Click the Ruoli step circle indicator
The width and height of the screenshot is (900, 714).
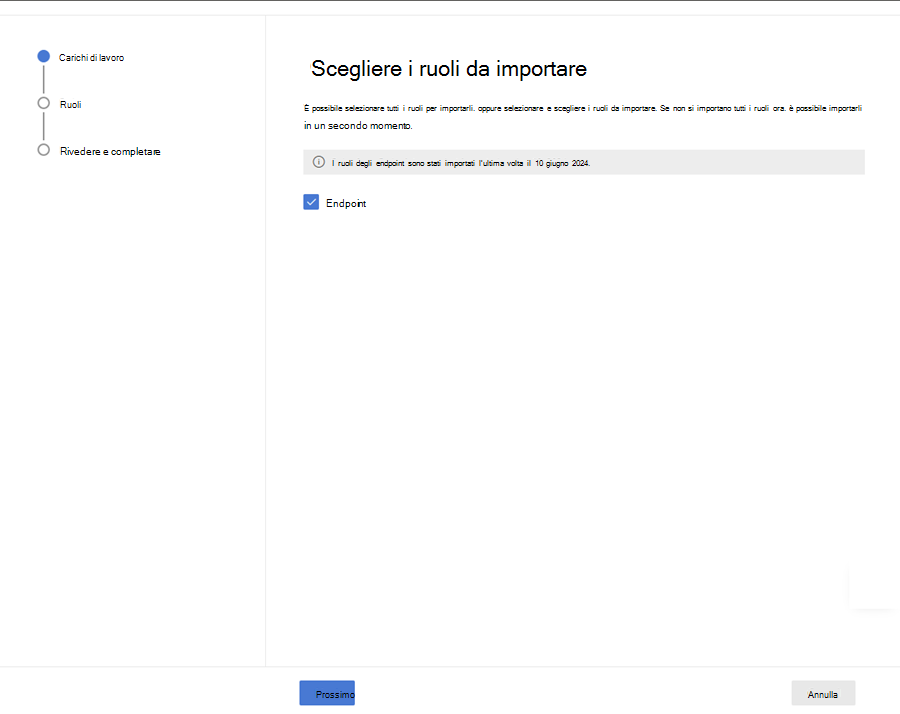(43, 103)
